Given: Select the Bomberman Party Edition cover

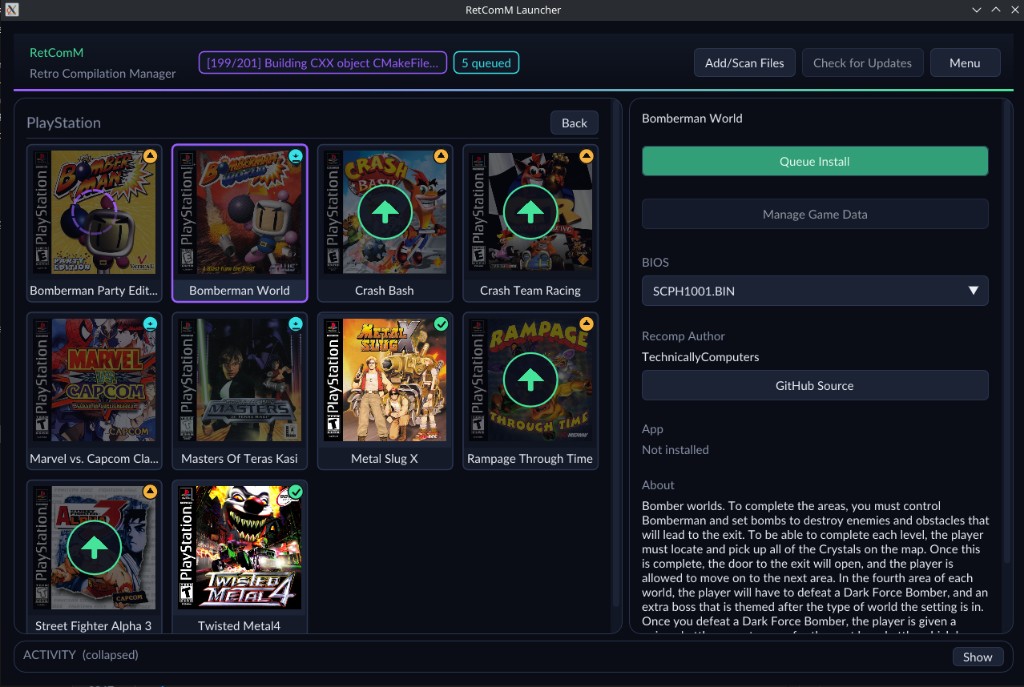Looking at the screenshot, I should click(94, 212).
